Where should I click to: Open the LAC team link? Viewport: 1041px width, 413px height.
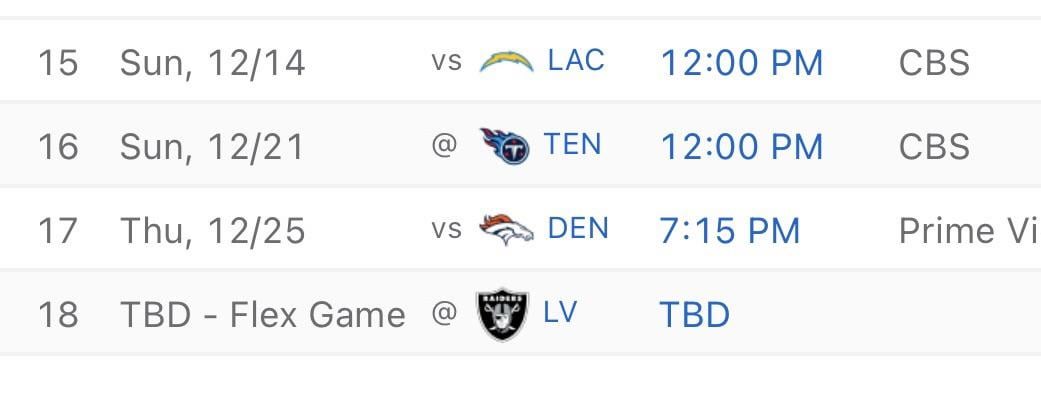[x=576, y=61]
